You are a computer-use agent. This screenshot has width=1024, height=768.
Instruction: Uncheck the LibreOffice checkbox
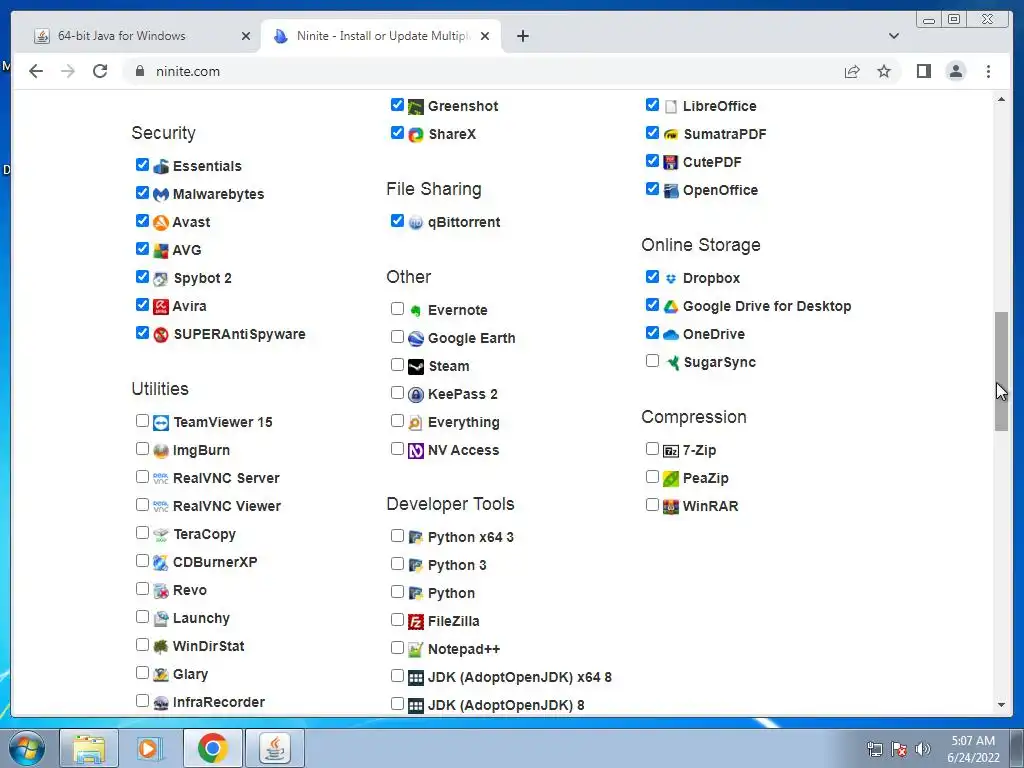click(x=652, y=104)
